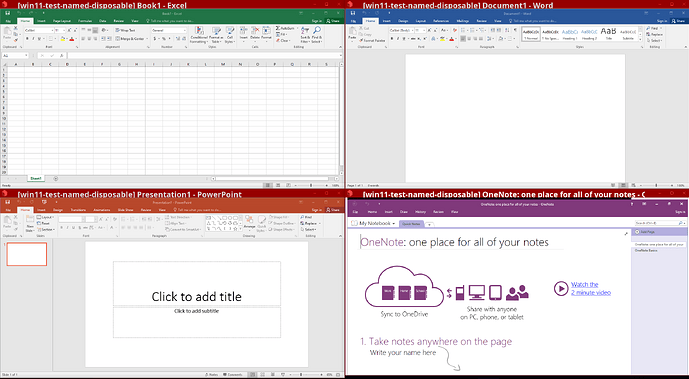Click Share icon in PowerPoint
Image resolution: width=689 pixels, height=379 pixels.
(x=333, y=210)
